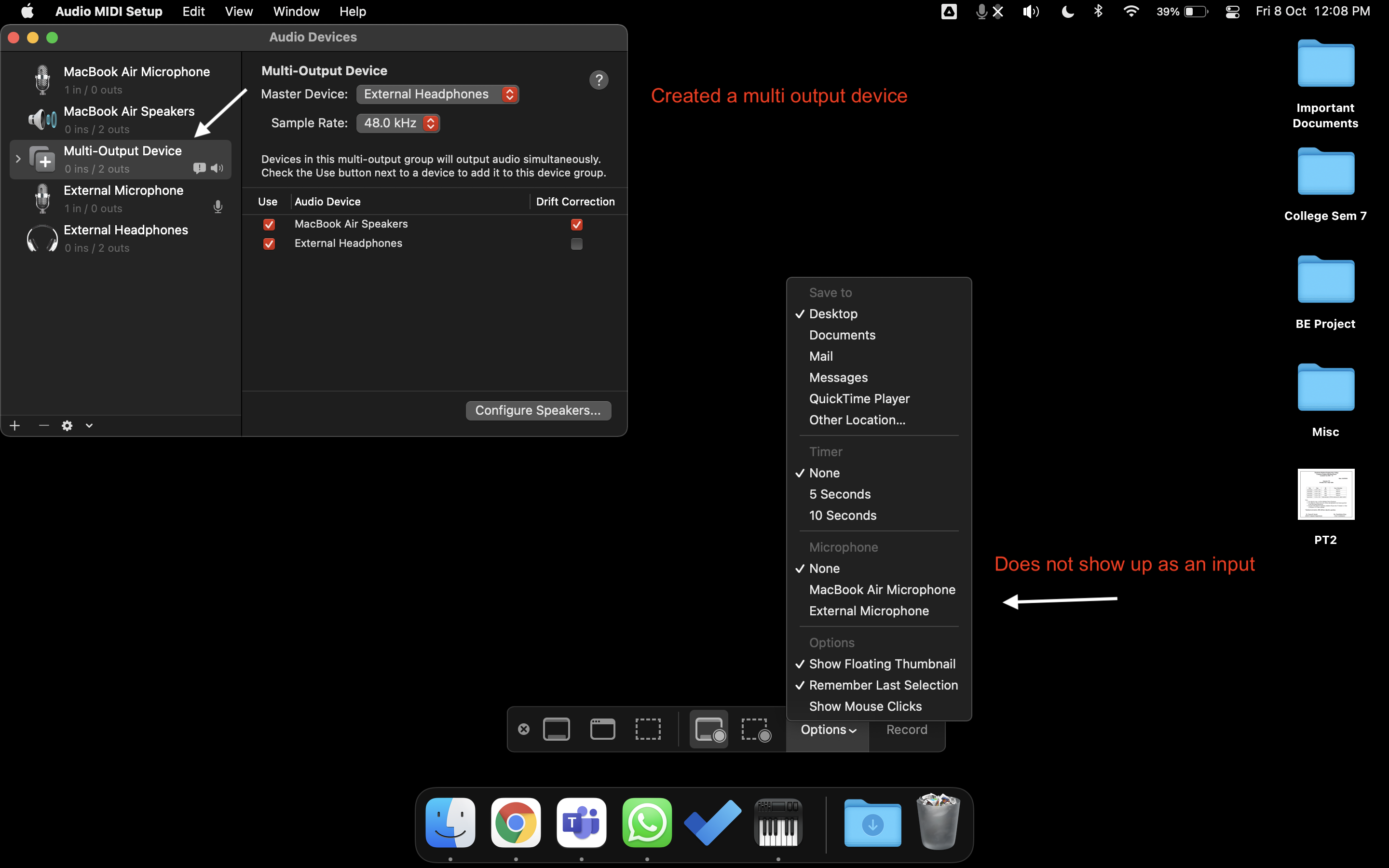The width and height of the screenshot is (1389, 868).
Task: Open the gear actions menu
Action: pos(67,425)
